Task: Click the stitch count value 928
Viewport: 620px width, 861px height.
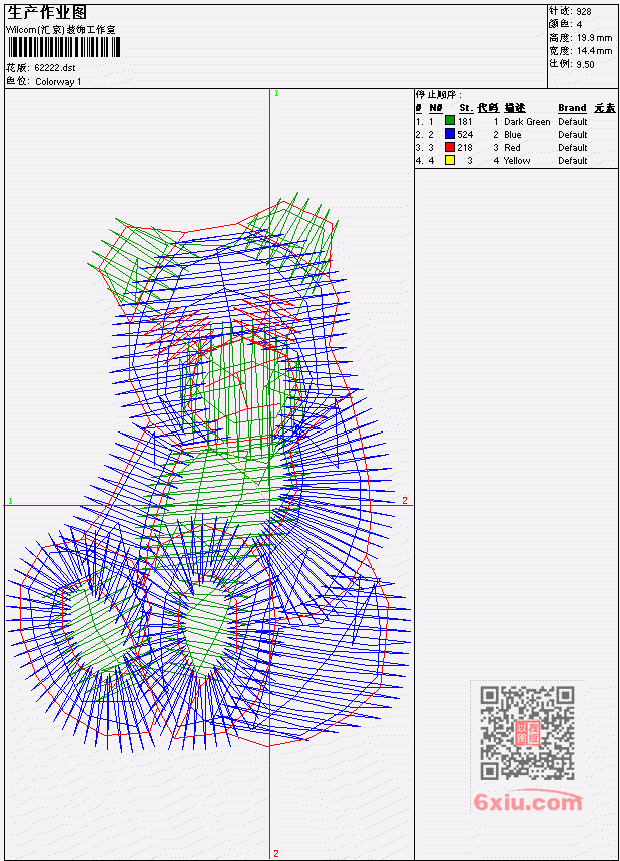Action: click(x=584, y=12)
